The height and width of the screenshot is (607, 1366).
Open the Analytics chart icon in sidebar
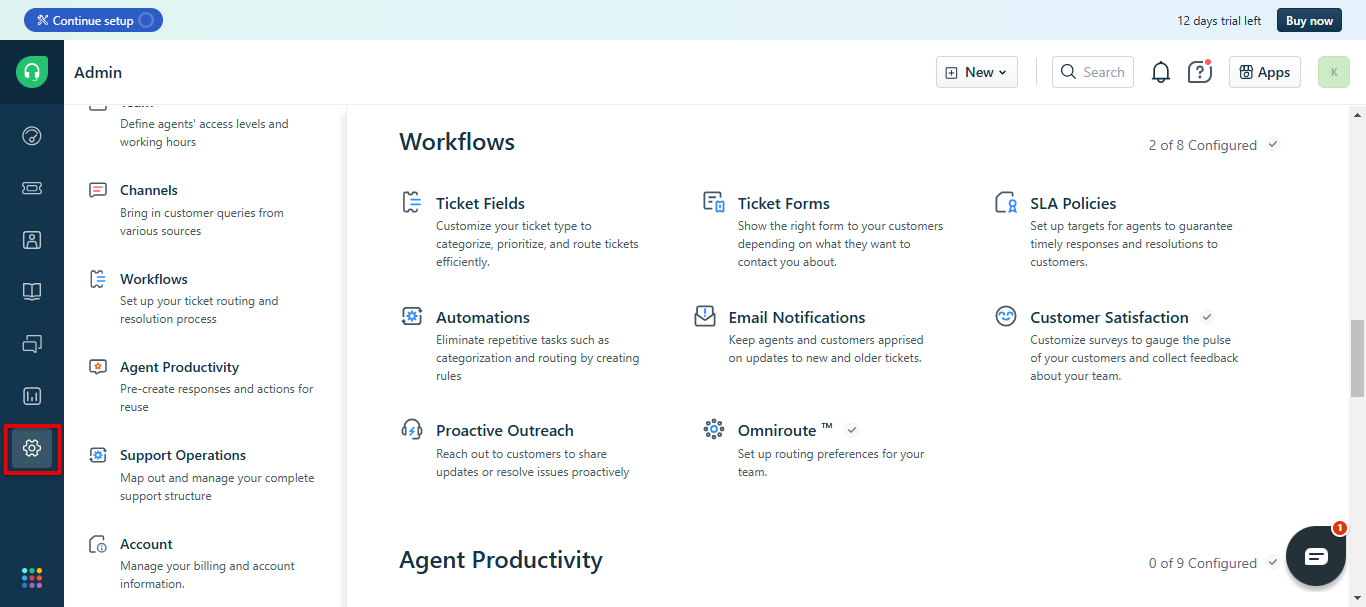32,396
